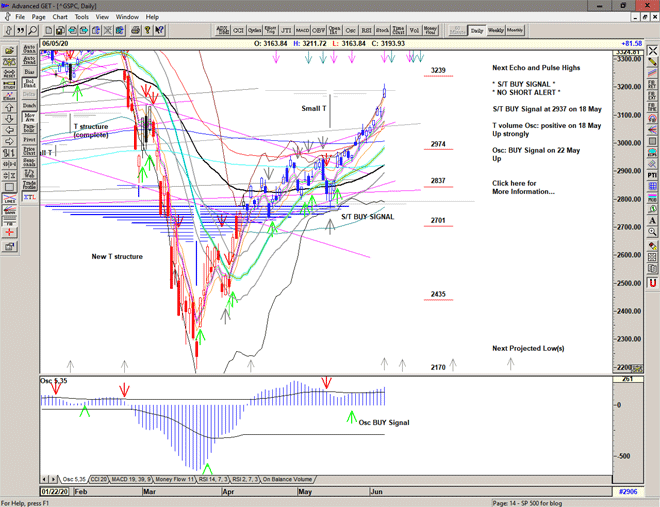Click the left arrow icon in left toolbar
660x507 pixels.
coord(9,130)
